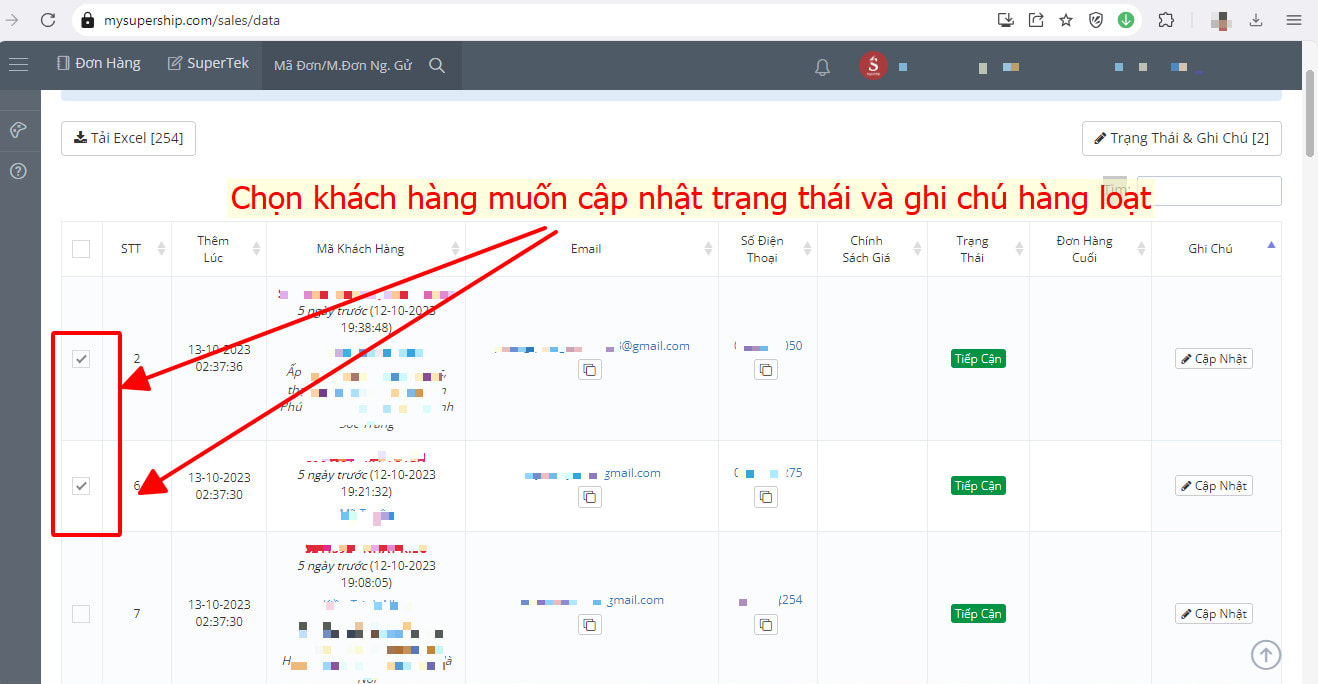Click Tiếp Cận status badge of row 6
This screenshot has height=684, width=1318.
978,486
